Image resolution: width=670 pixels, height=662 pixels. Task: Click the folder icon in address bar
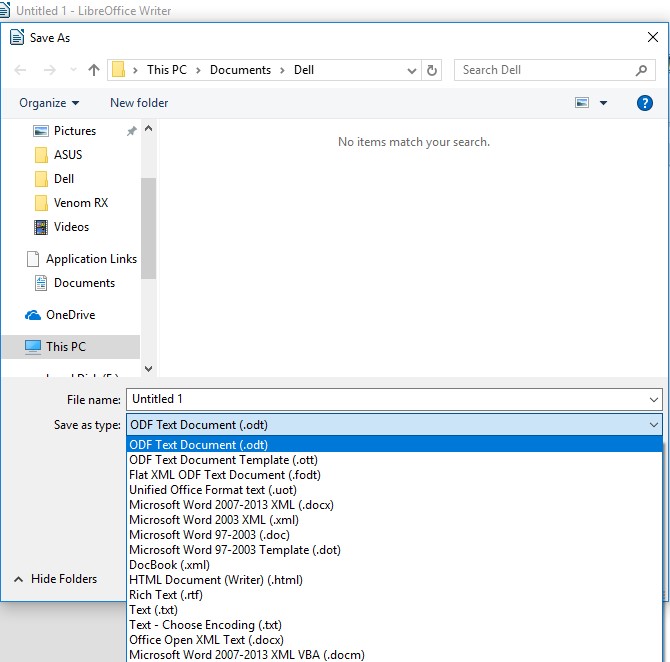[118, 70]
